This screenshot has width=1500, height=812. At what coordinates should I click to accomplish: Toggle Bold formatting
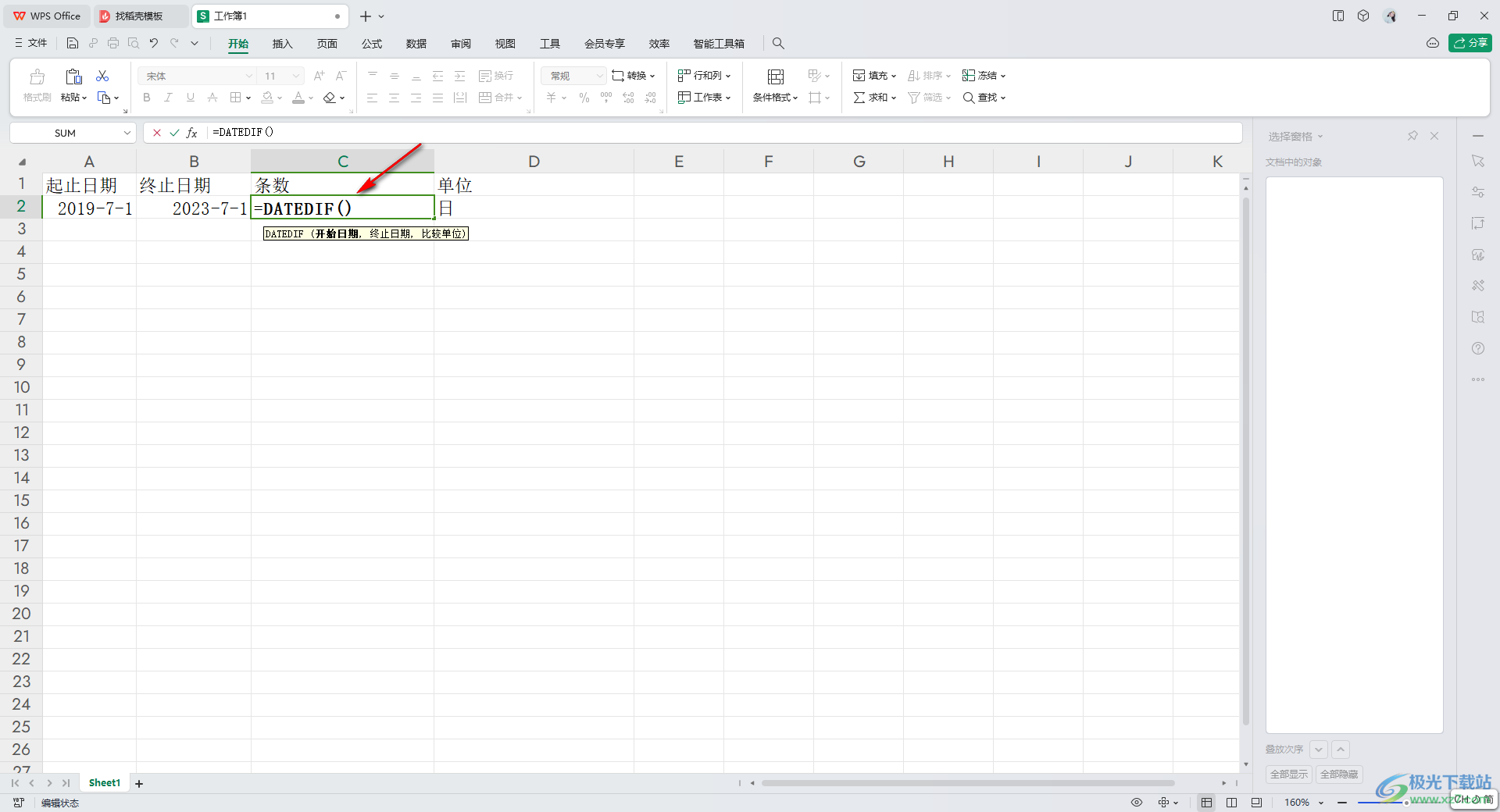[x=147, y=98]
